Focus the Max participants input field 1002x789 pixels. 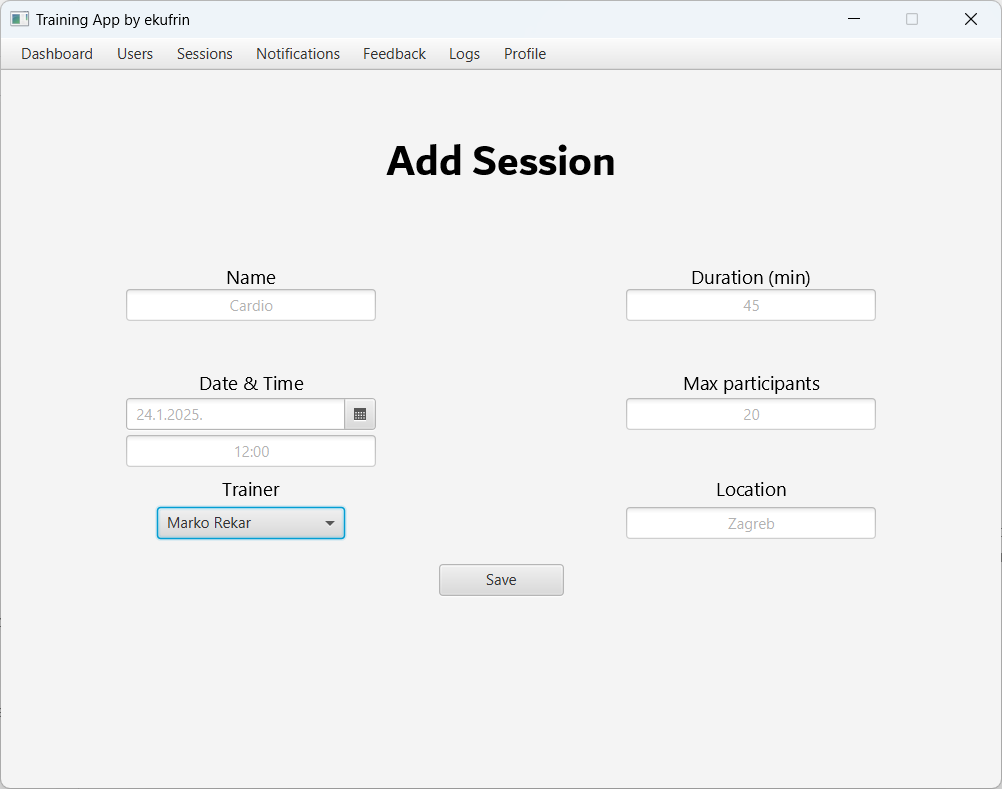click(x=751, y=415)
